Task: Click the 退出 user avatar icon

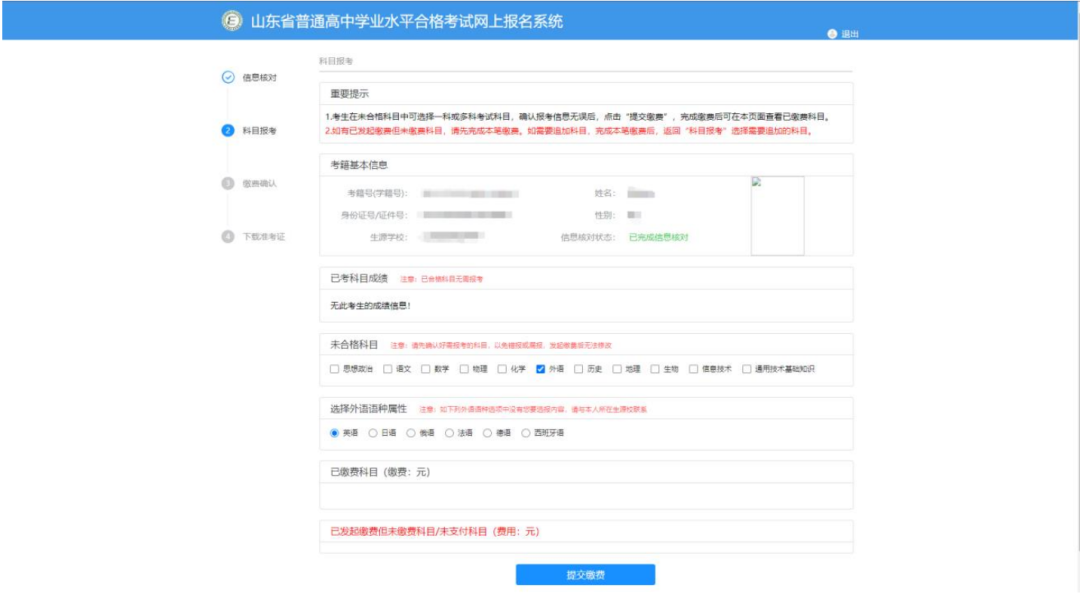Action: pyautogui.click(x=832, y=34)
